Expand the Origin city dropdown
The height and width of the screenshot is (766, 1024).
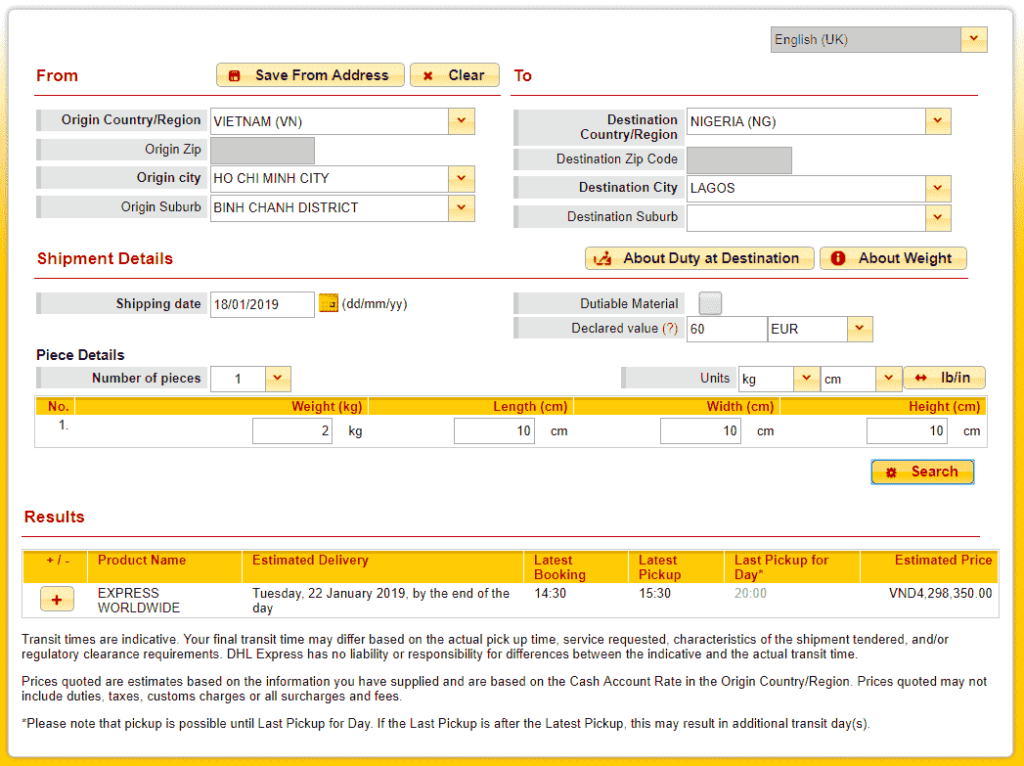pos(462,178)
